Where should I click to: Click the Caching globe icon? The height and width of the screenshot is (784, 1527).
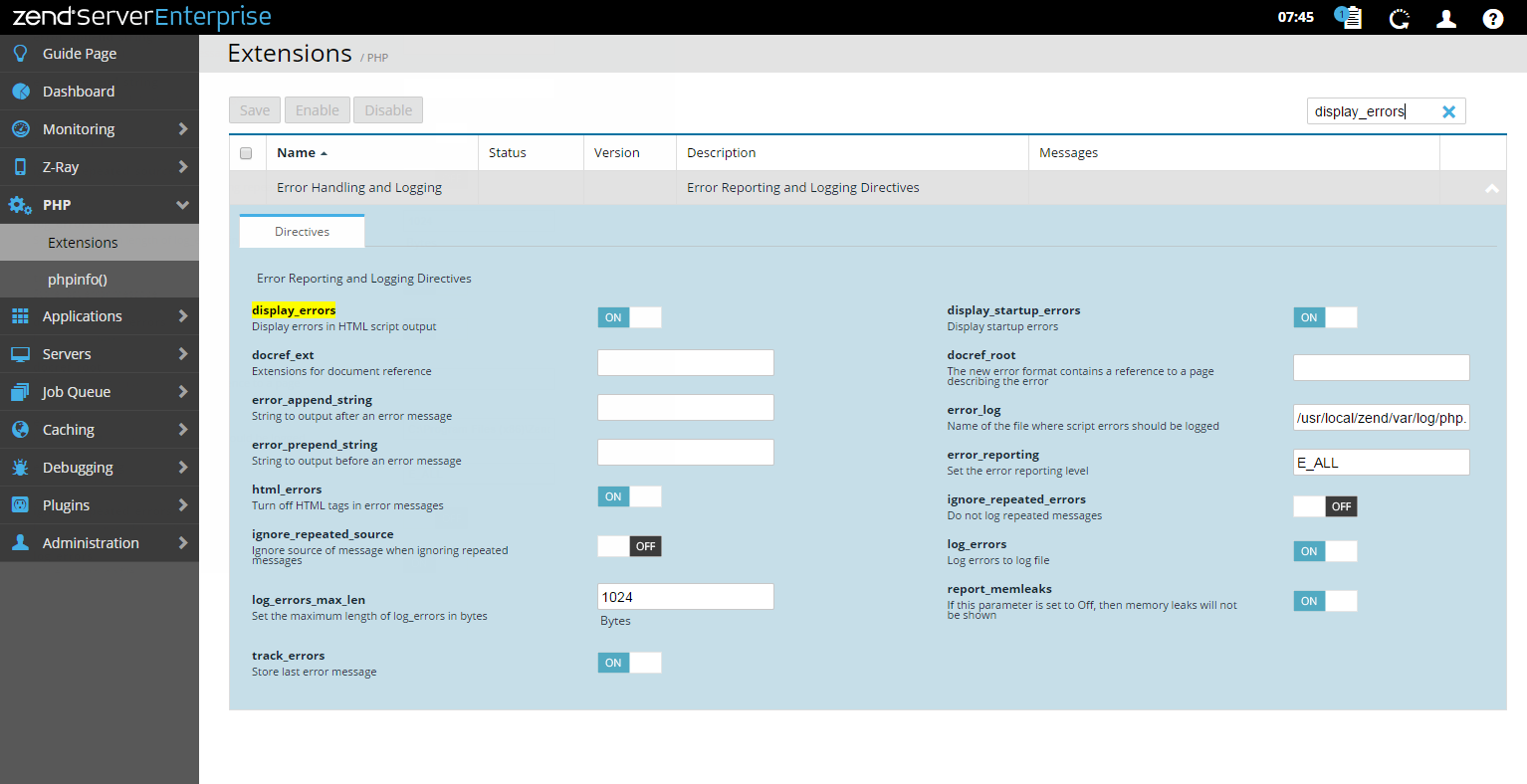click(x=20, y=430)
